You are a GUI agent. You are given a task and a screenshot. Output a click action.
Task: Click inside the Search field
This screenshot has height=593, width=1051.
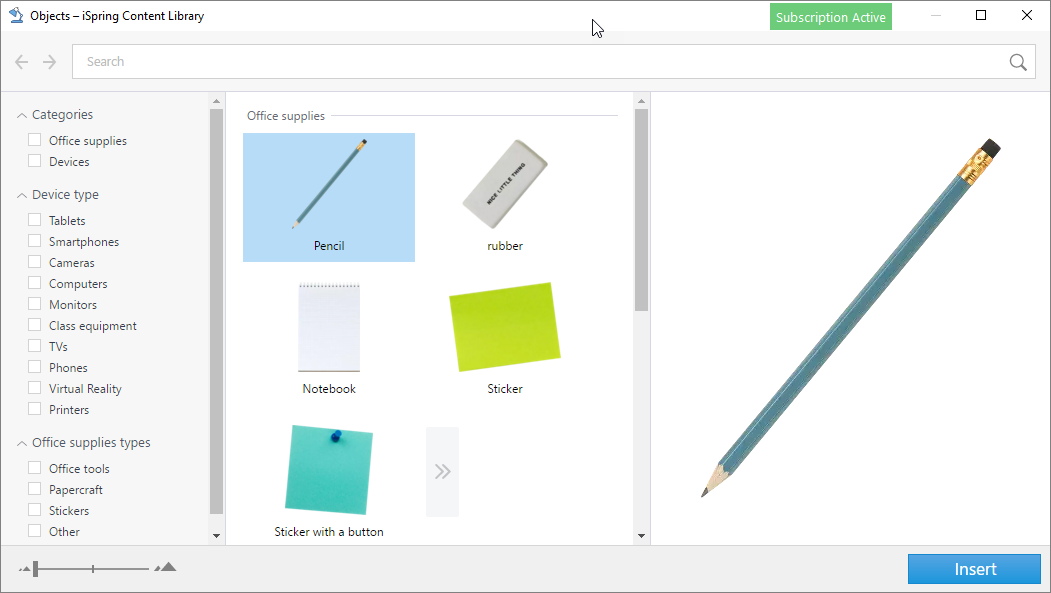(x=400, y=61)
